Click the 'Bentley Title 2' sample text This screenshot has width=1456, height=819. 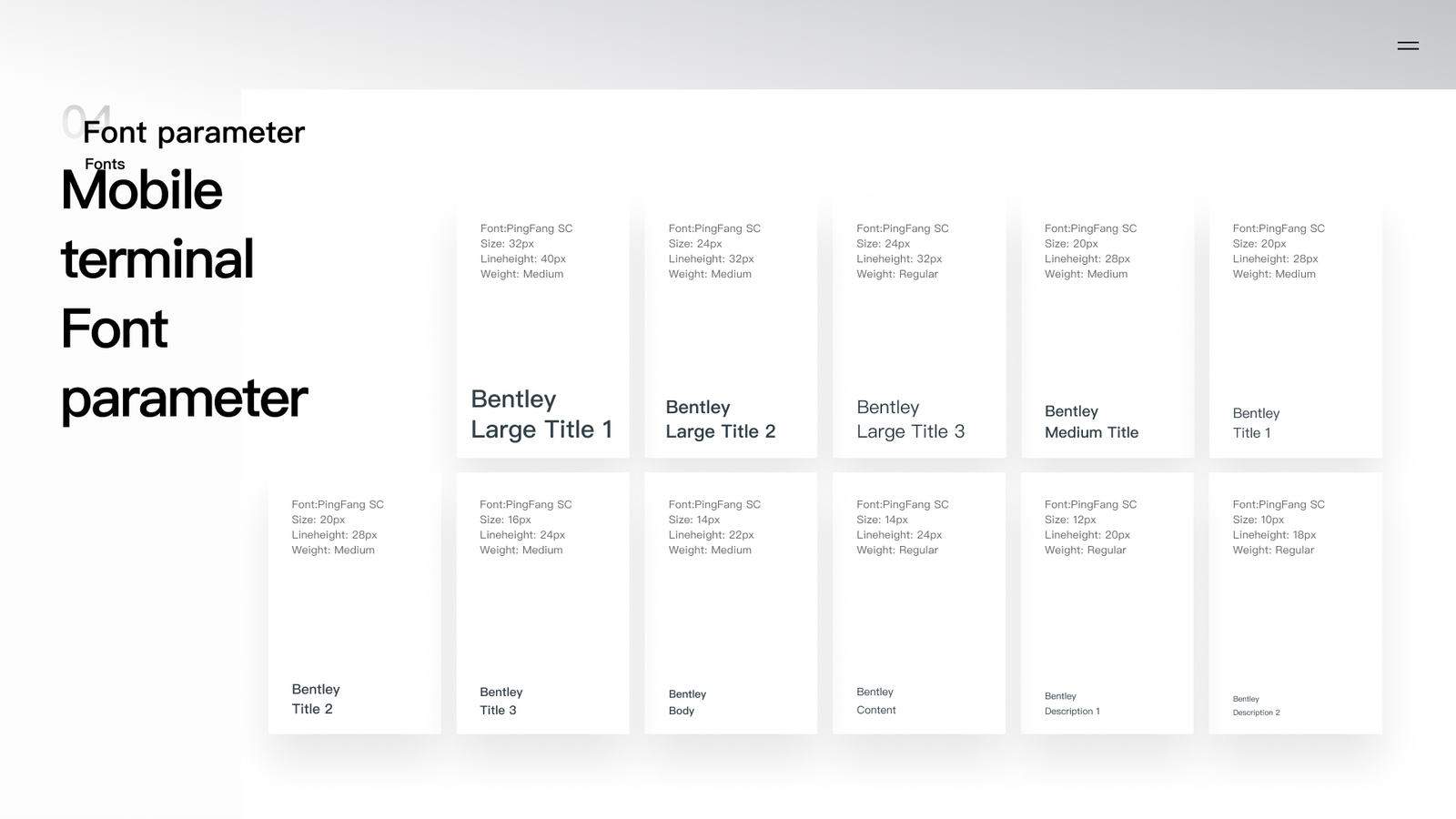pos(315,699)
